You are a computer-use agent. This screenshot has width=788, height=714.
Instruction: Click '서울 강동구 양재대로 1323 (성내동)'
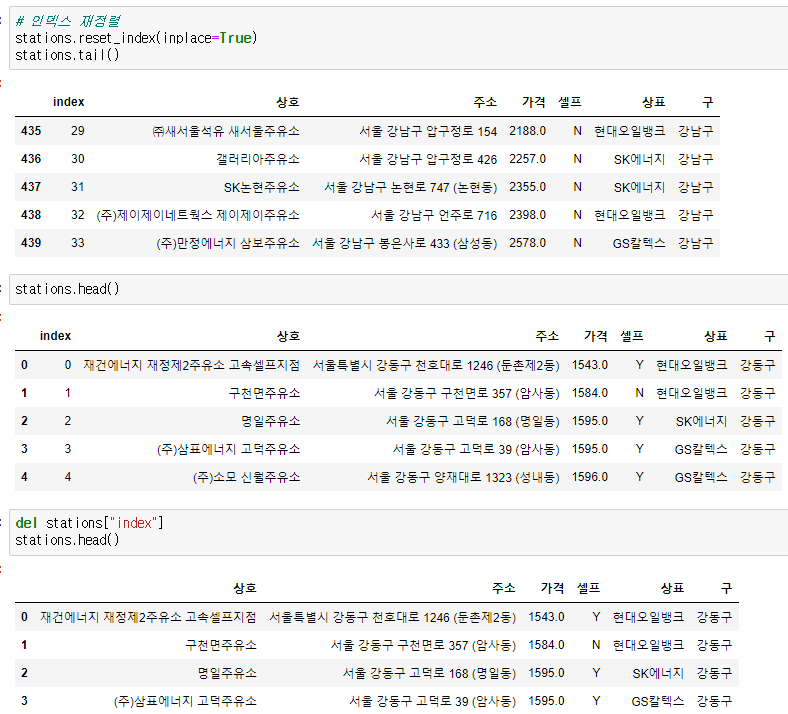463,477
